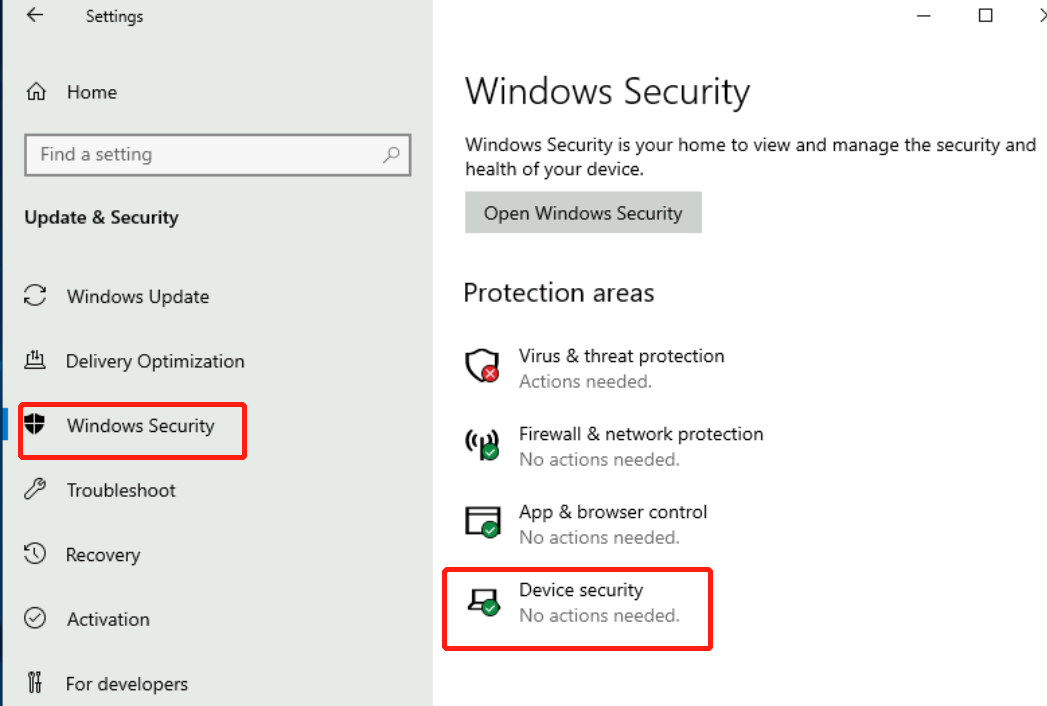
Task: Open the Delivery Optimization settings page
Action: point(155,361)
